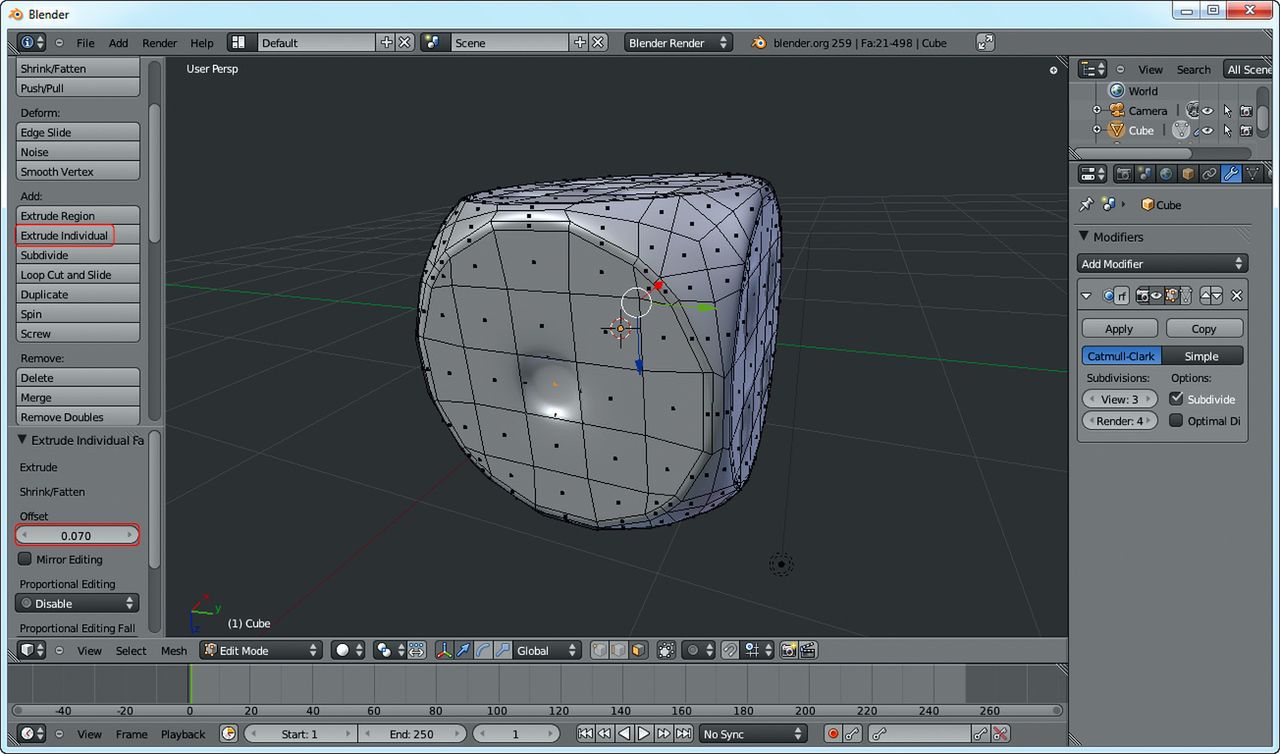This screenshot has height=754, width=1280.
Task: Add a new screen layout with the plus next to Default
Action: (x=387, y=42)
